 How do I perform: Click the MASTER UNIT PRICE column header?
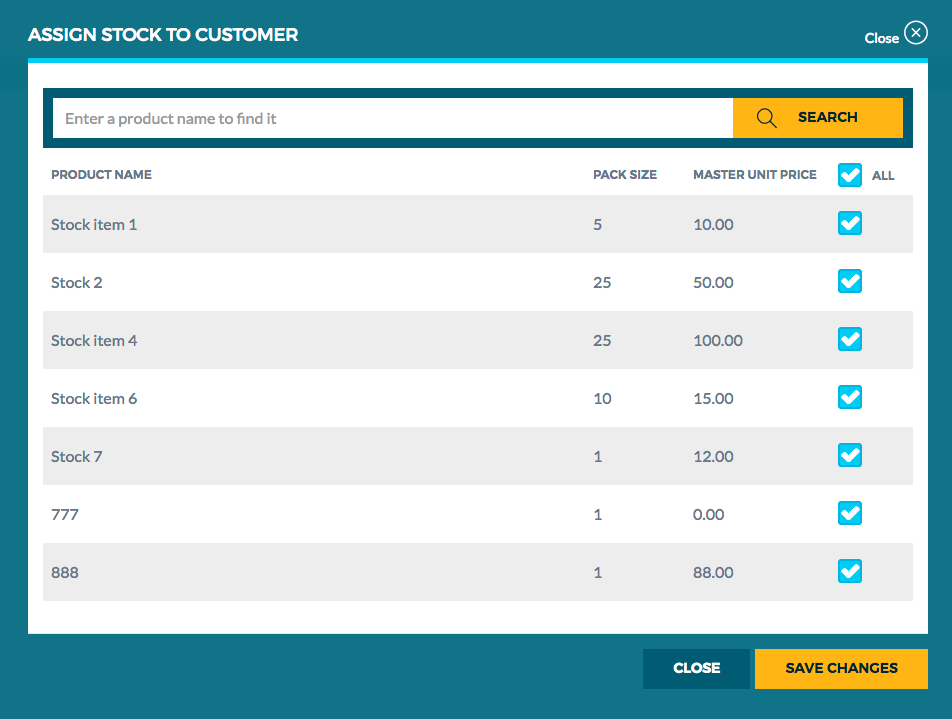pos(755,174)
